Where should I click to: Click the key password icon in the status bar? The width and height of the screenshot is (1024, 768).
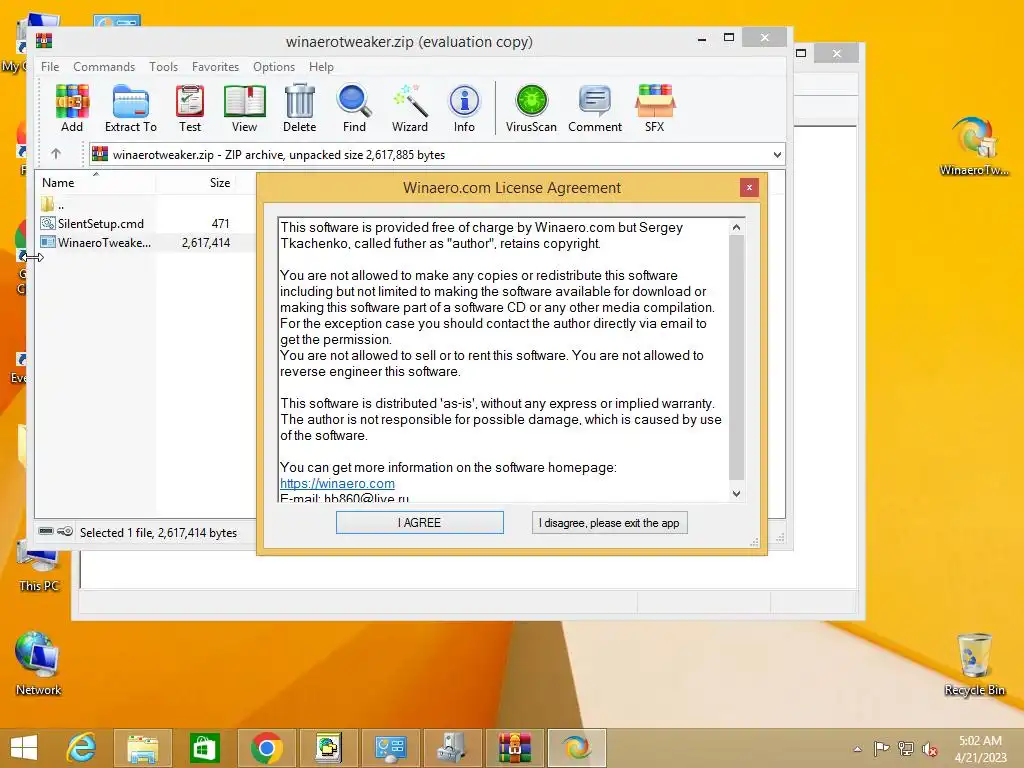(65, 532)
